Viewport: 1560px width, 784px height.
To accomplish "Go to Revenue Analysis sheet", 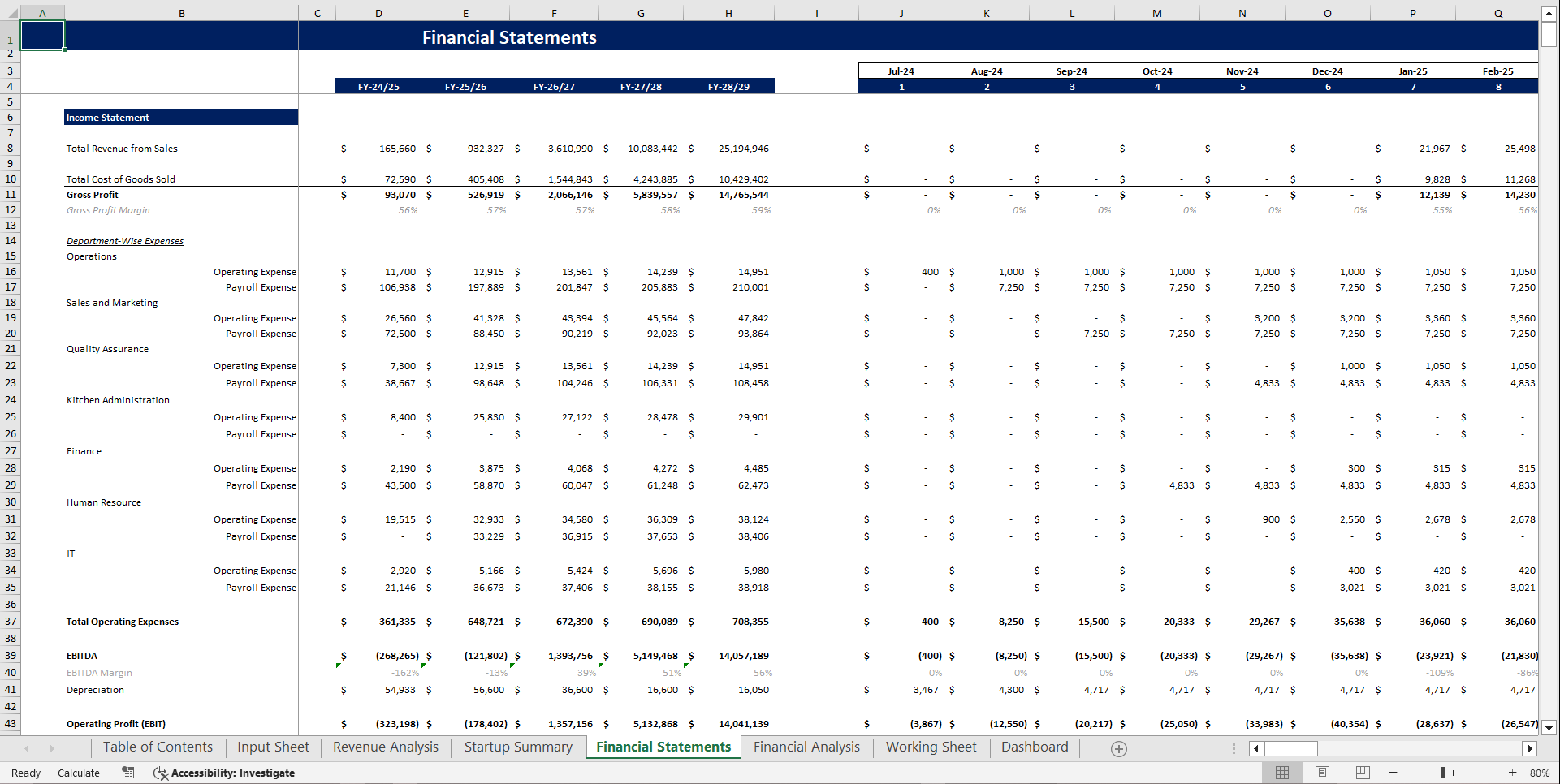I will (385, 747).
